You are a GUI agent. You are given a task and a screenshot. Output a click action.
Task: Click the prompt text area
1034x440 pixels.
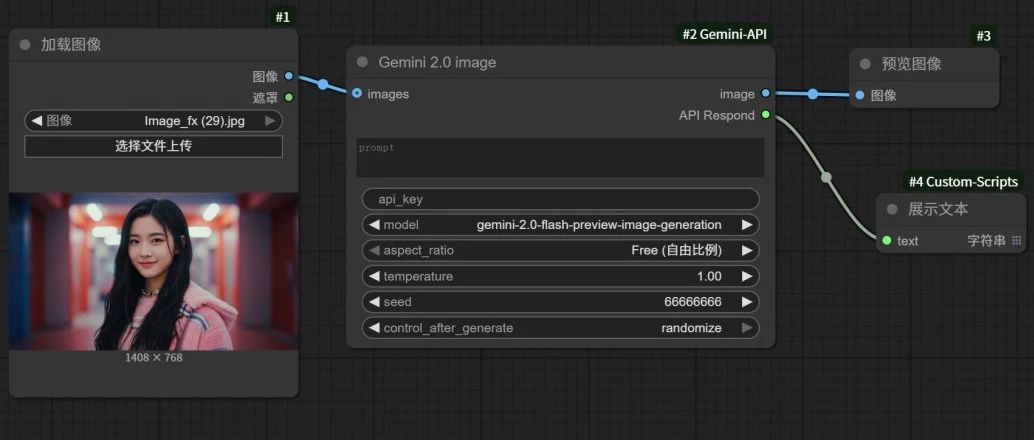pyautogui.click(x=561, y=157)
